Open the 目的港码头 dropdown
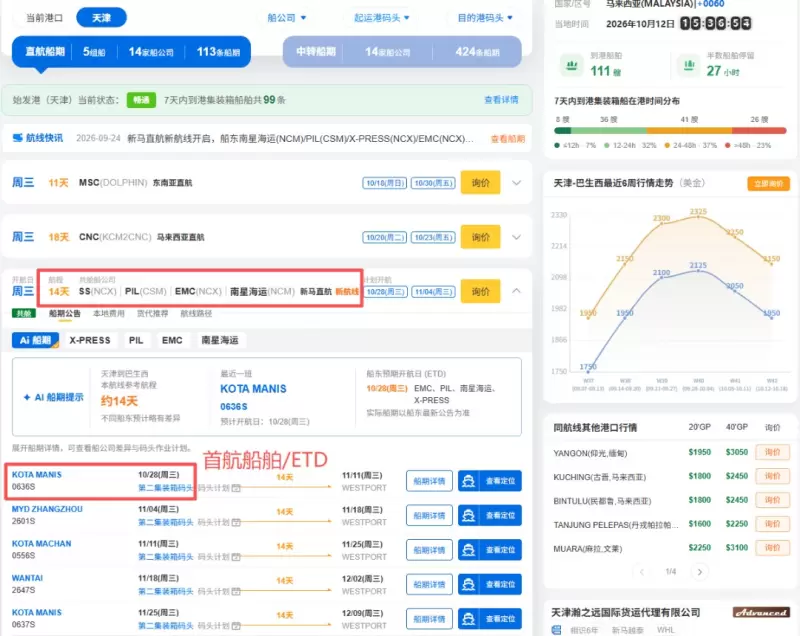The image size is (800, 636). pos(485,18)
